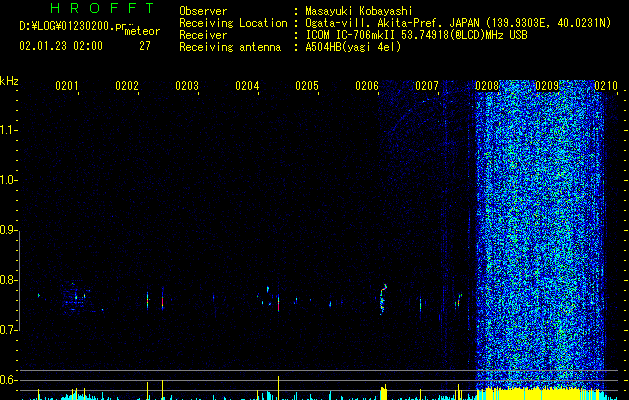Click the Observer label

(203, 11)
